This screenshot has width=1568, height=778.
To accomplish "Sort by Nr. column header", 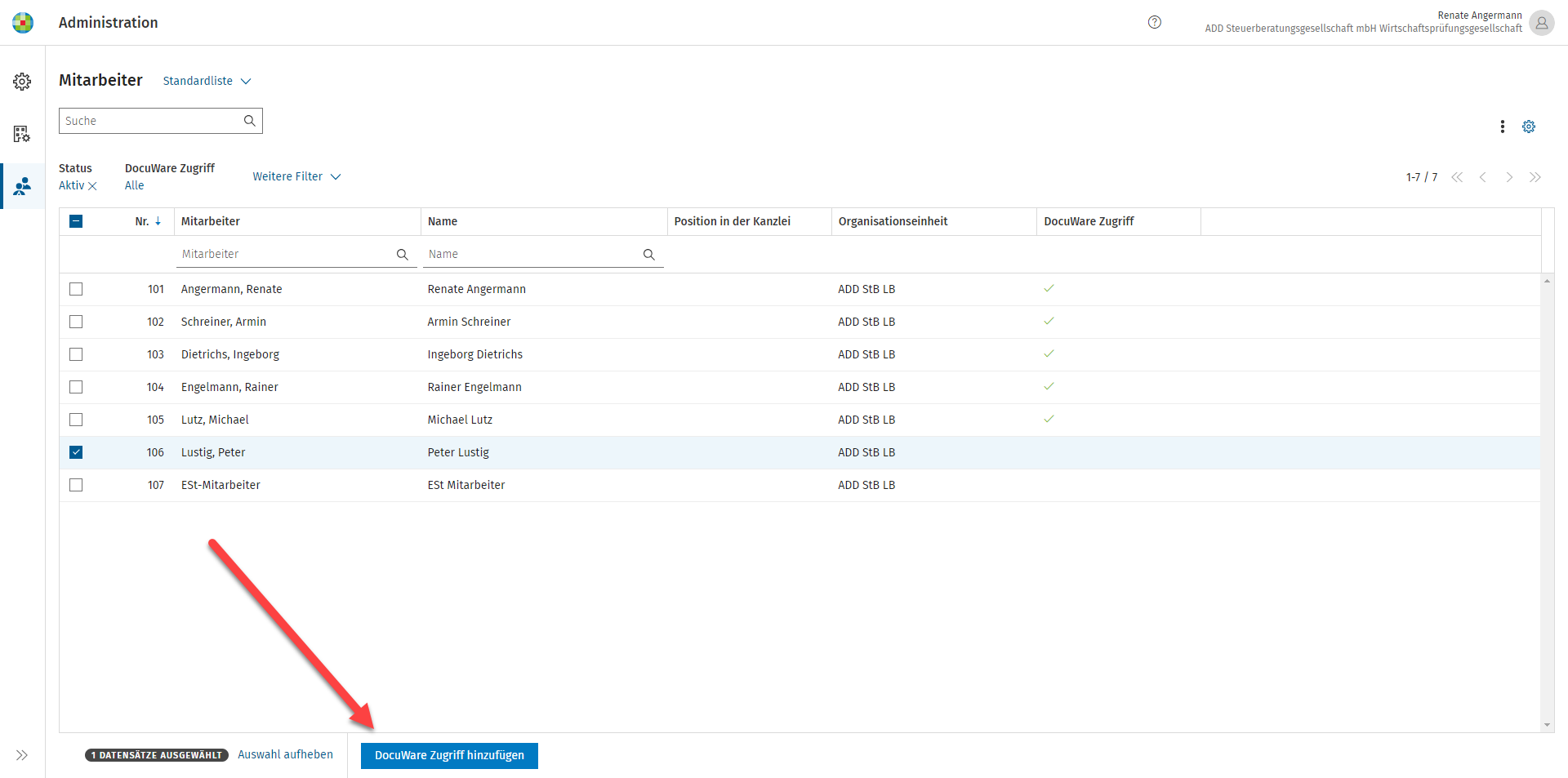I will point(142,221).
